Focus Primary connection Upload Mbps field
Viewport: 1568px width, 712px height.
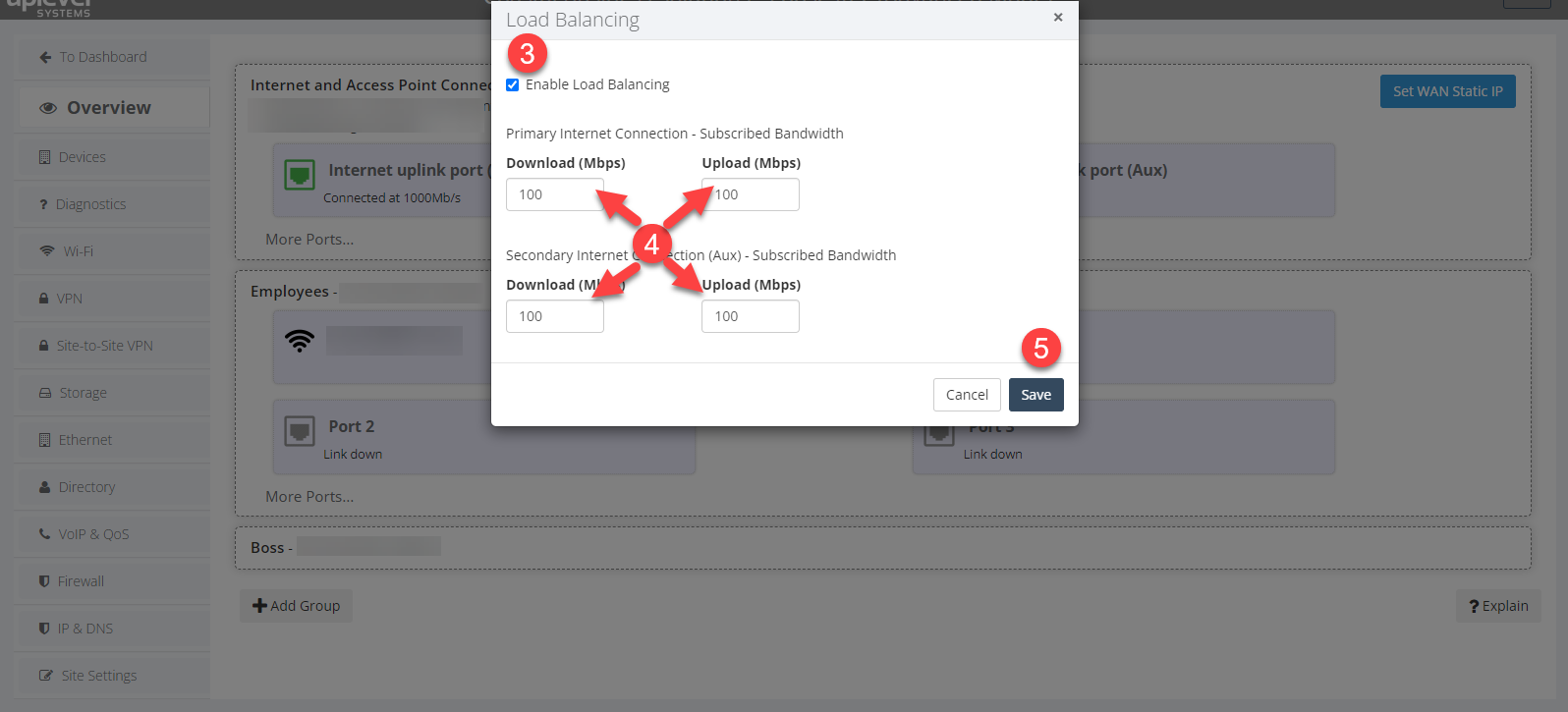[750, 194]
